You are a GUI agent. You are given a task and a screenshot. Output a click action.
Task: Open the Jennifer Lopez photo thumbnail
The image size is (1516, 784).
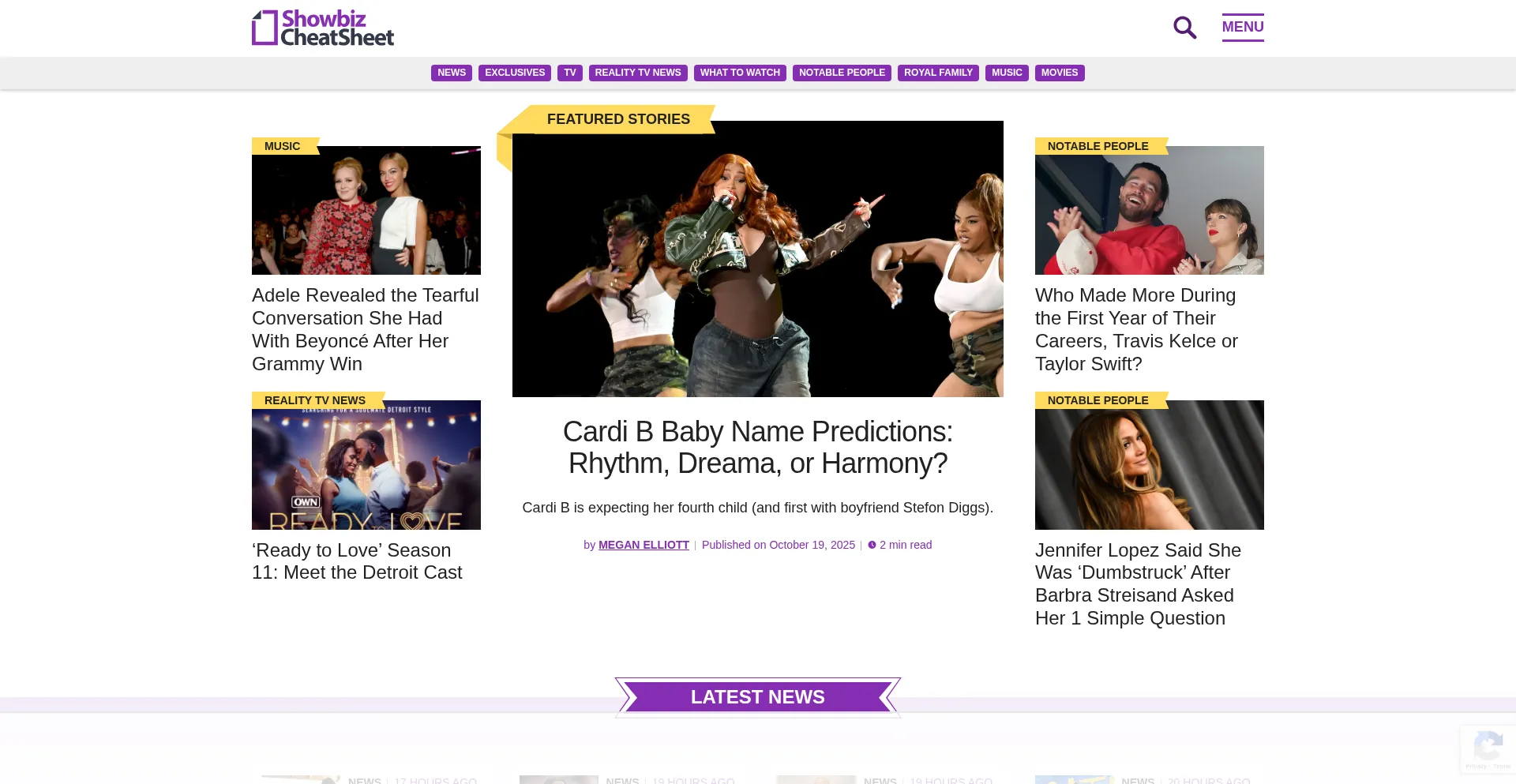pyautogui.click(x=1150, y=465)
